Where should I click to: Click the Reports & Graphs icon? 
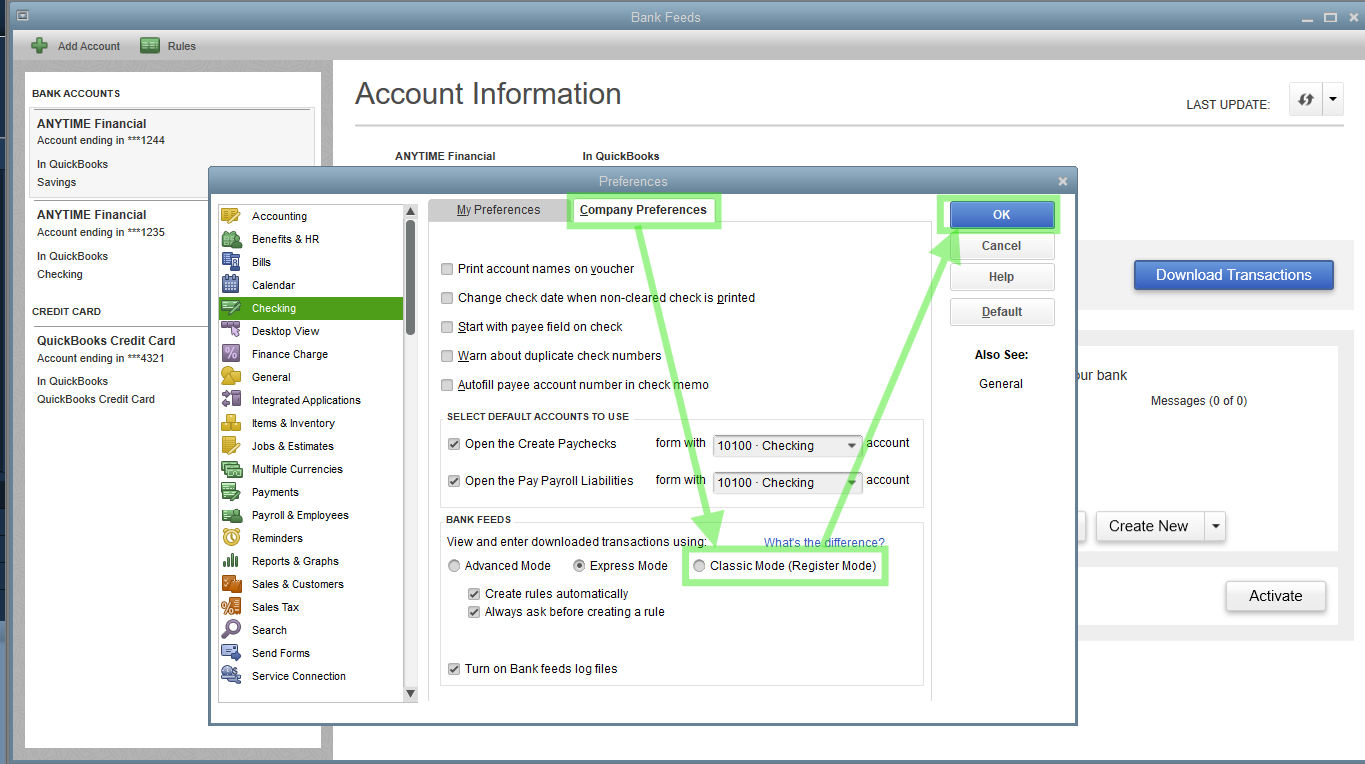pos(231,561)
